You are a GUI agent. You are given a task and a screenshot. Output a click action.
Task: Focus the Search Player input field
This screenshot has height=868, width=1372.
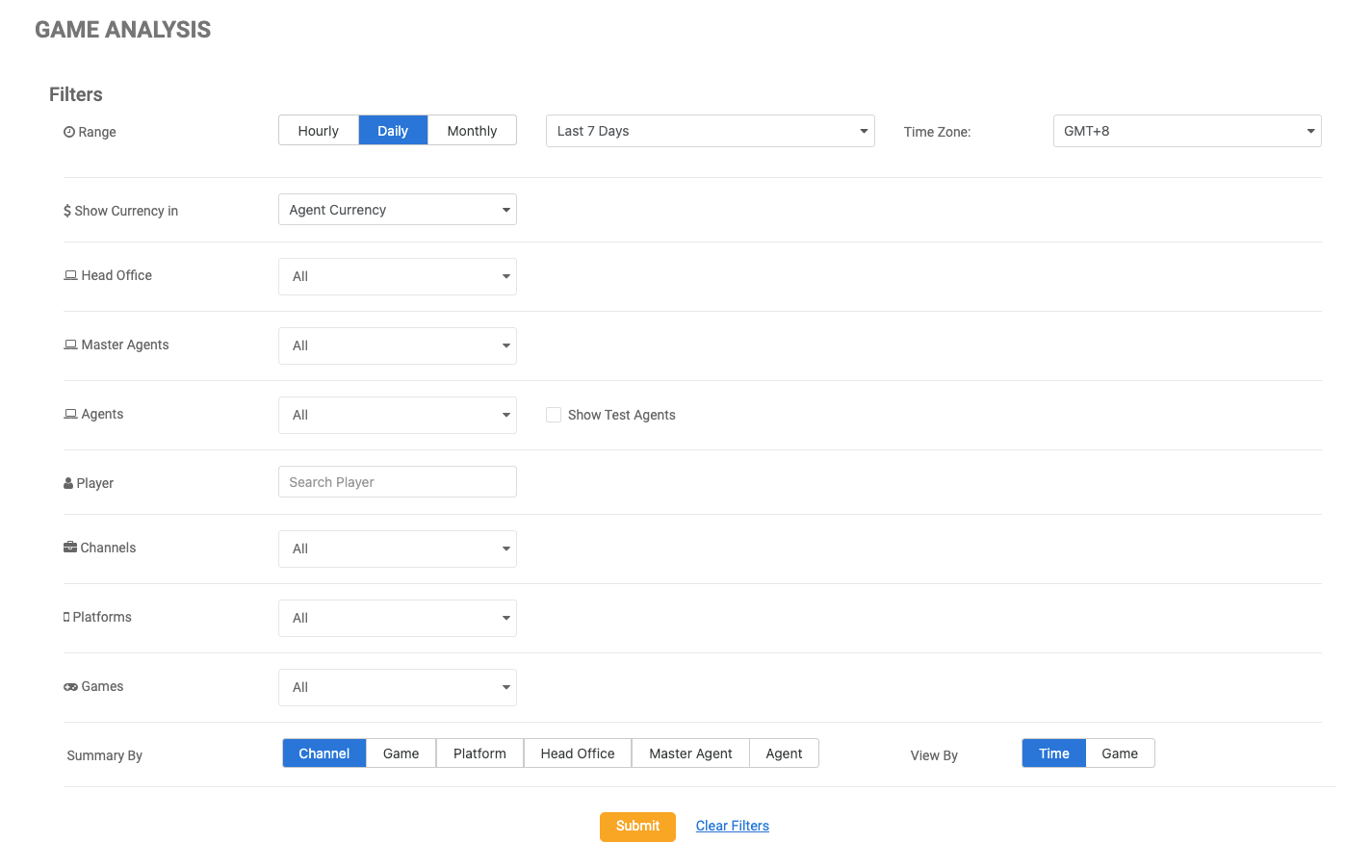397,482
